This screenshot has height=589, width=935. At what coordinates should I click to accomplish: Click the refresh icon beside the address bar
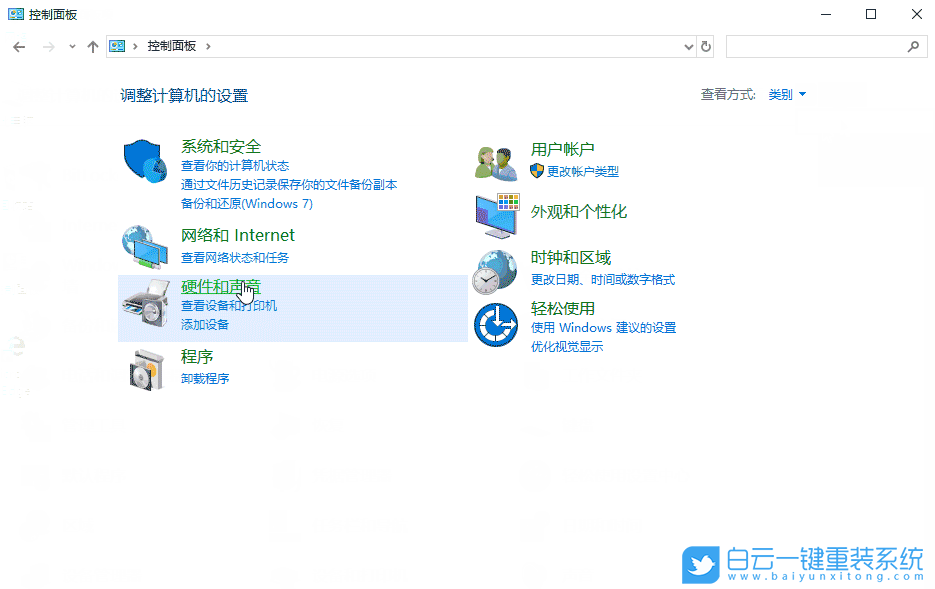[707, 45]
